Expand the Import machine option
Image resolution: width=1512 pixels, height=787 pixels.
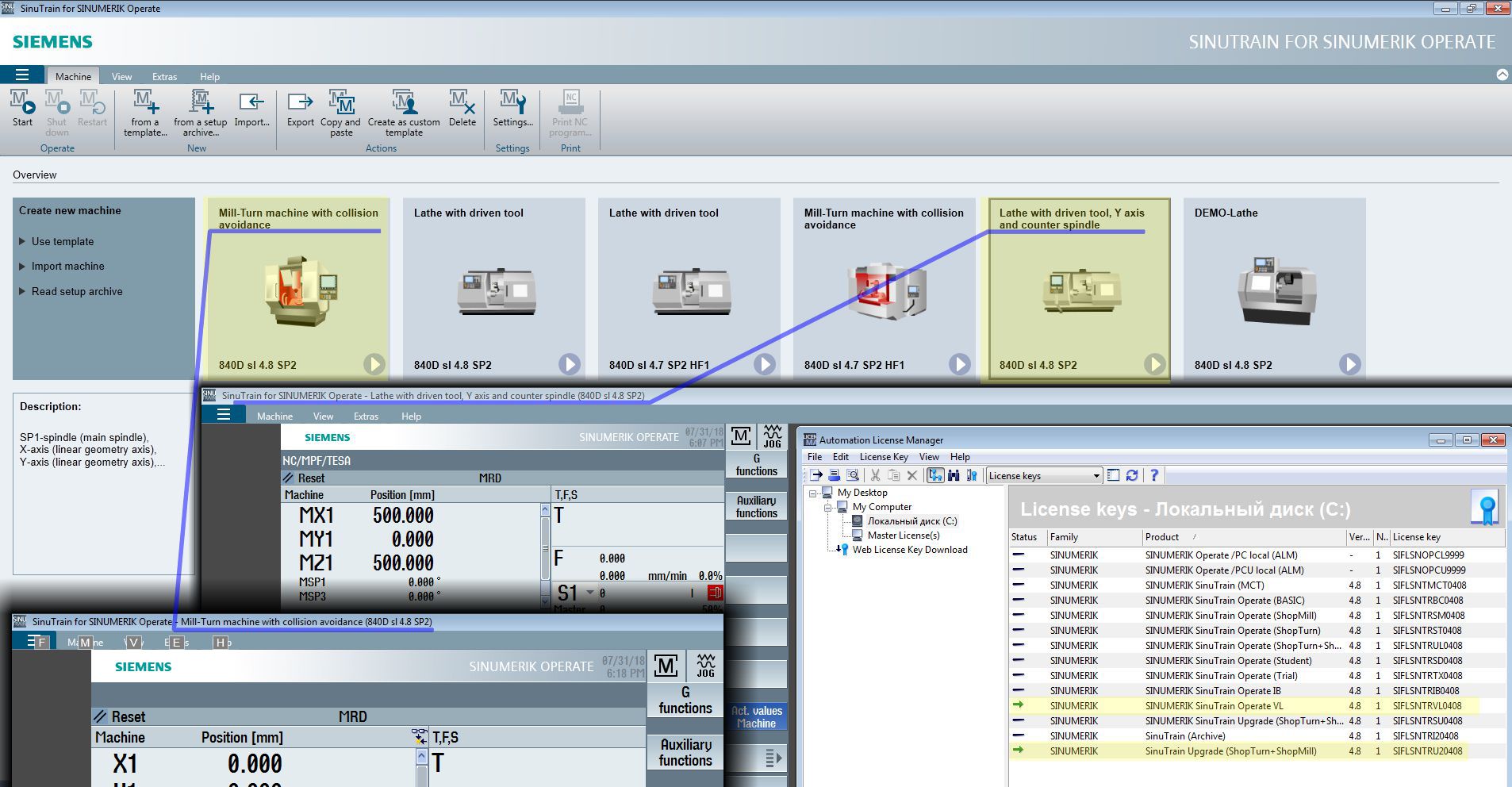(x=61, y=266)
